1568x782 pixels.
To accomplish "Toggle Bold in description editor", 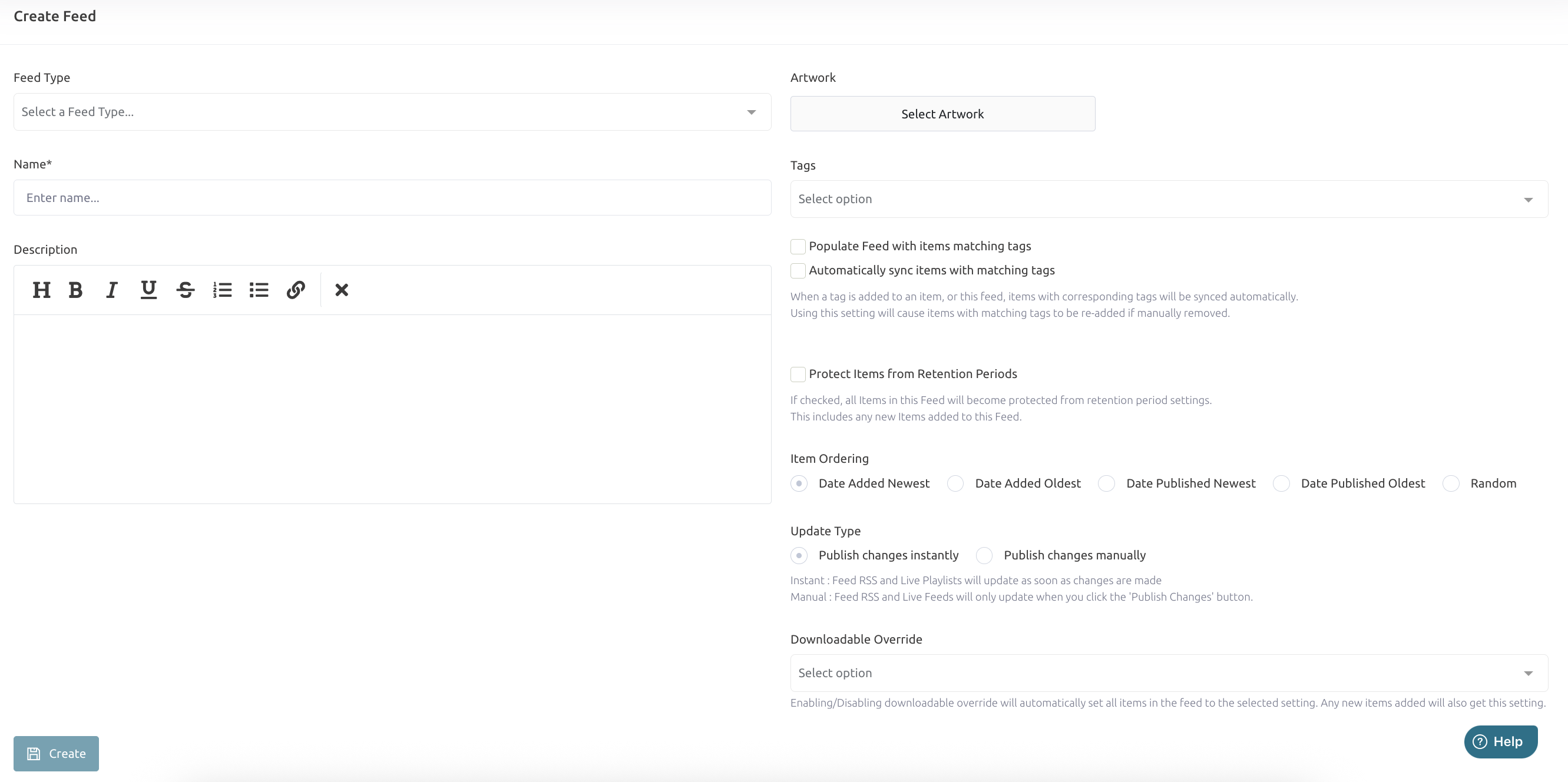I will point(75,290).
